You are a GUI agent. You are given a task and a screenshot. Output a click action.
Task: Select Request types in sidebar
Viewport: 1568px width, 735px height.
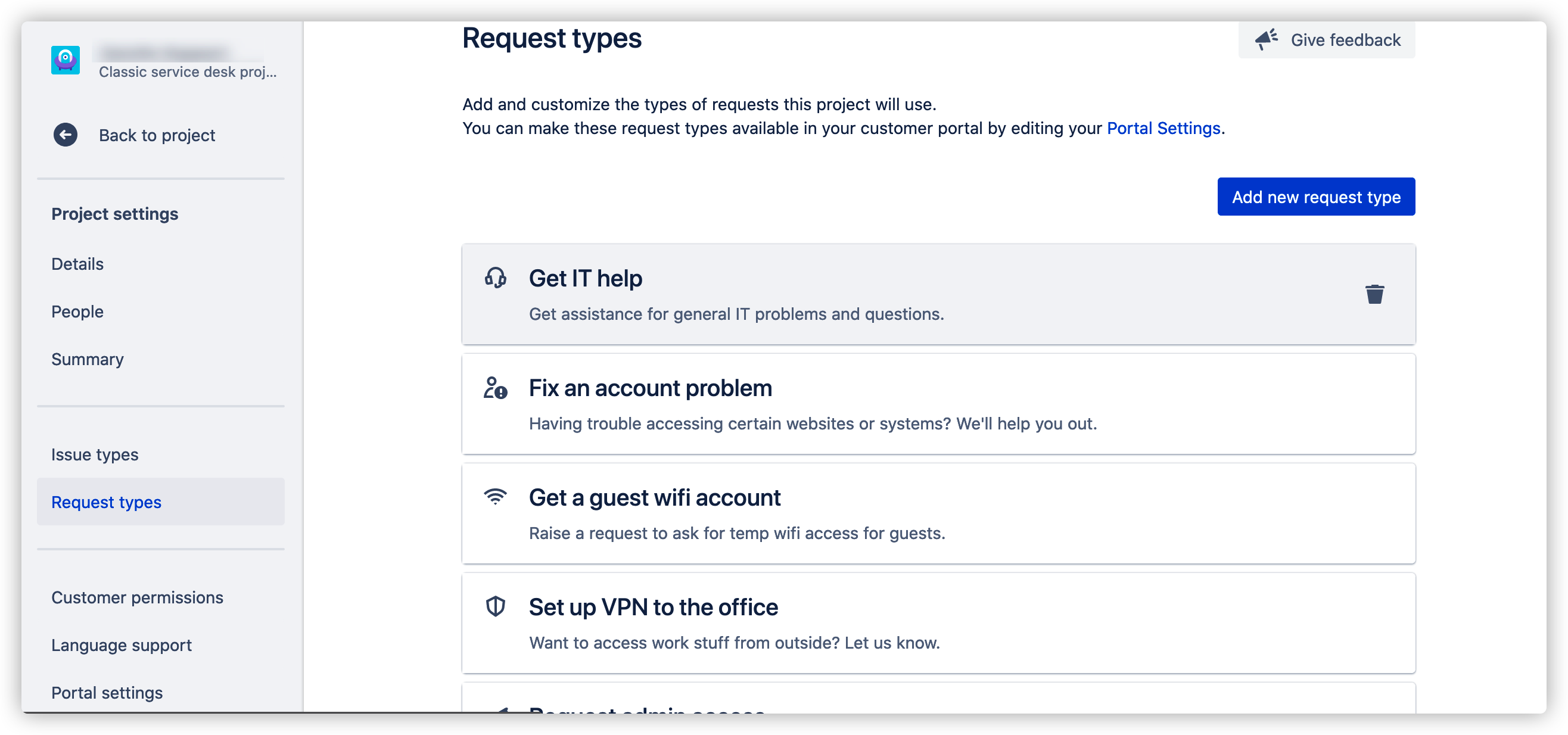(x=161, y=502)
